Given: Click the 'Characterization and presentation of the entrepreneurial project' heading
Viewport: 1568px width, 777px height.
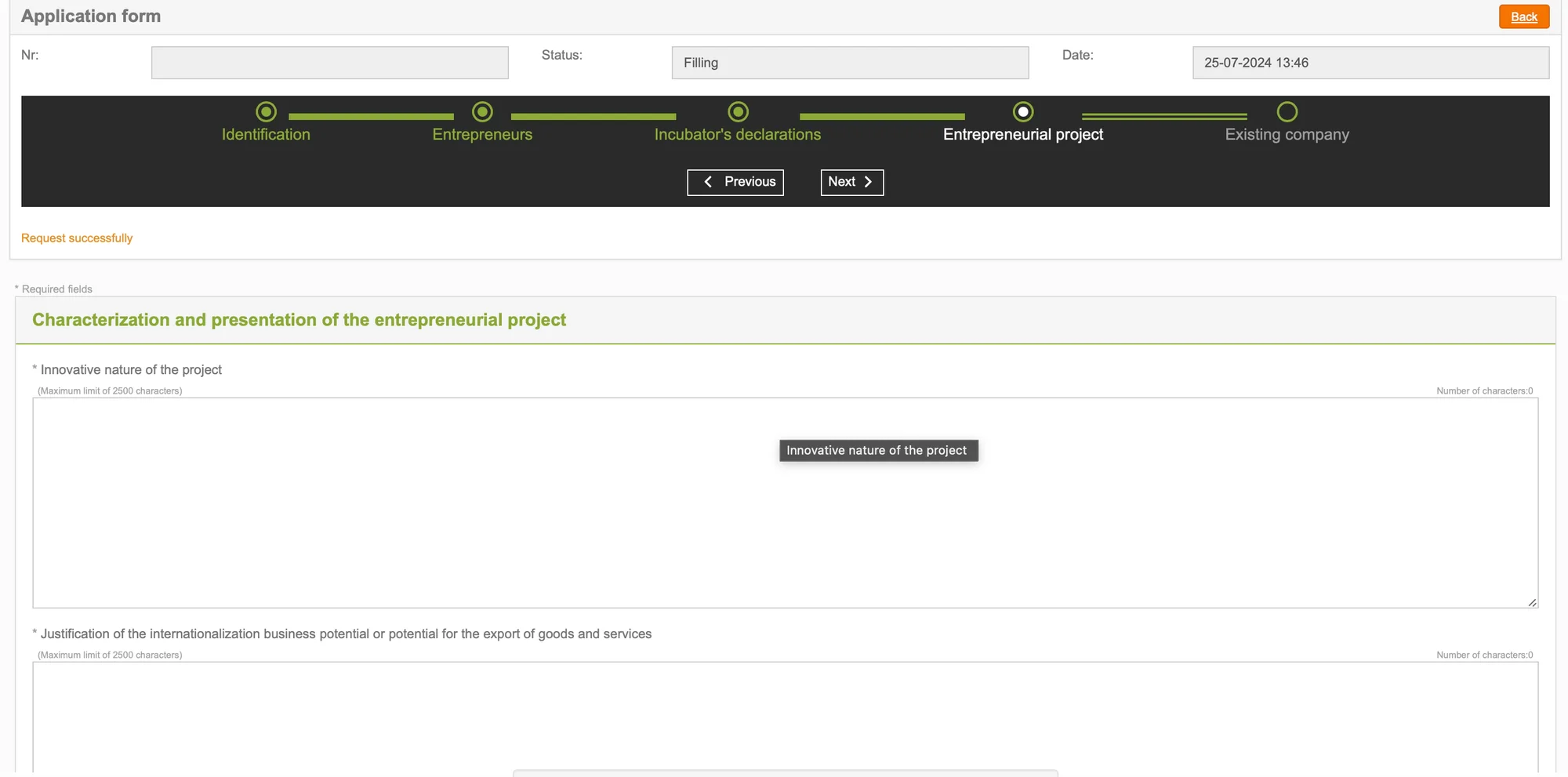Looking at the screenshot, I should click(x=299, y=320).
